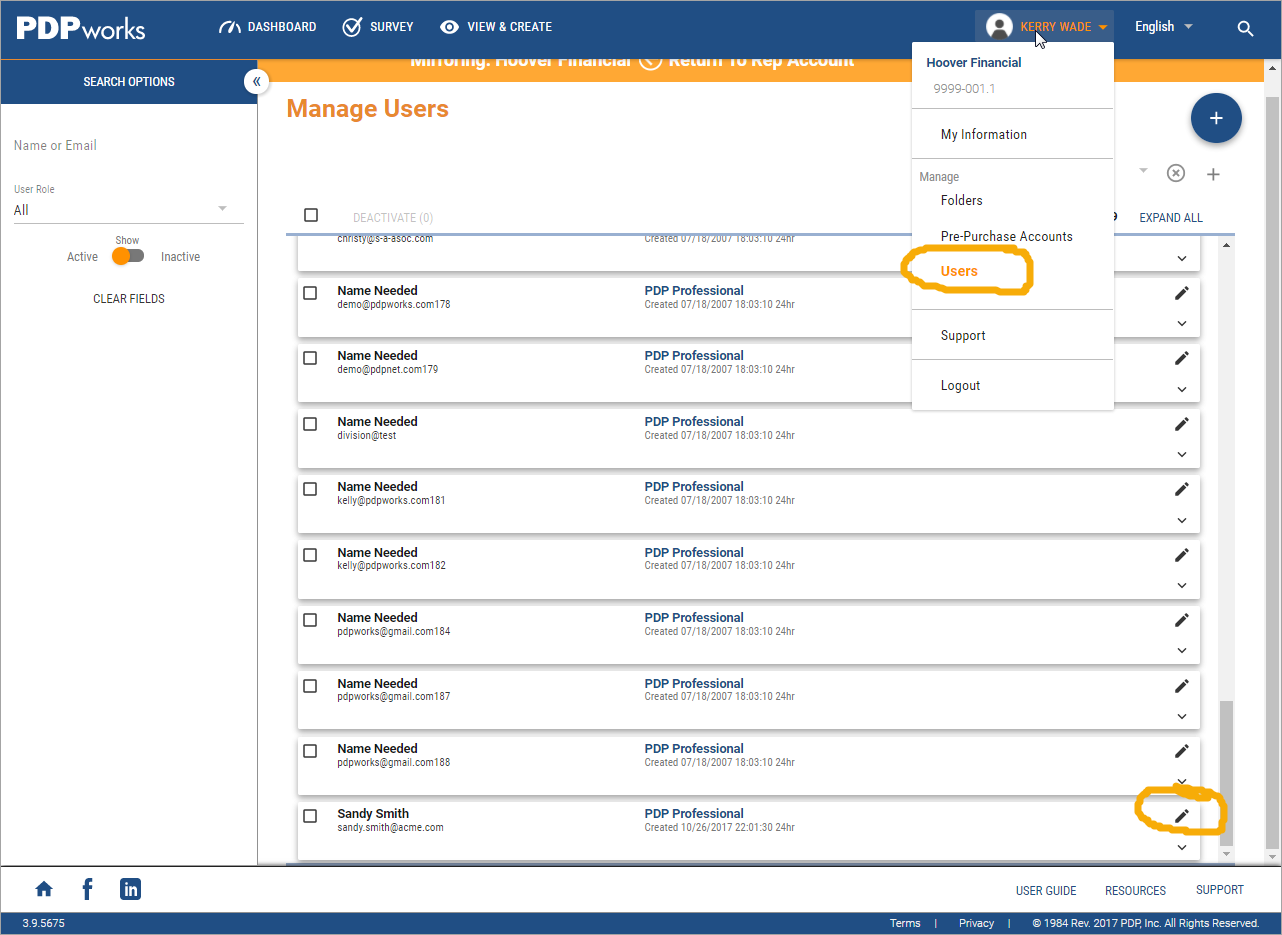Edit user pdpworks@gmail.com187 with pencil icon
The image size is (1282, 935).
tap(1182, 685)
